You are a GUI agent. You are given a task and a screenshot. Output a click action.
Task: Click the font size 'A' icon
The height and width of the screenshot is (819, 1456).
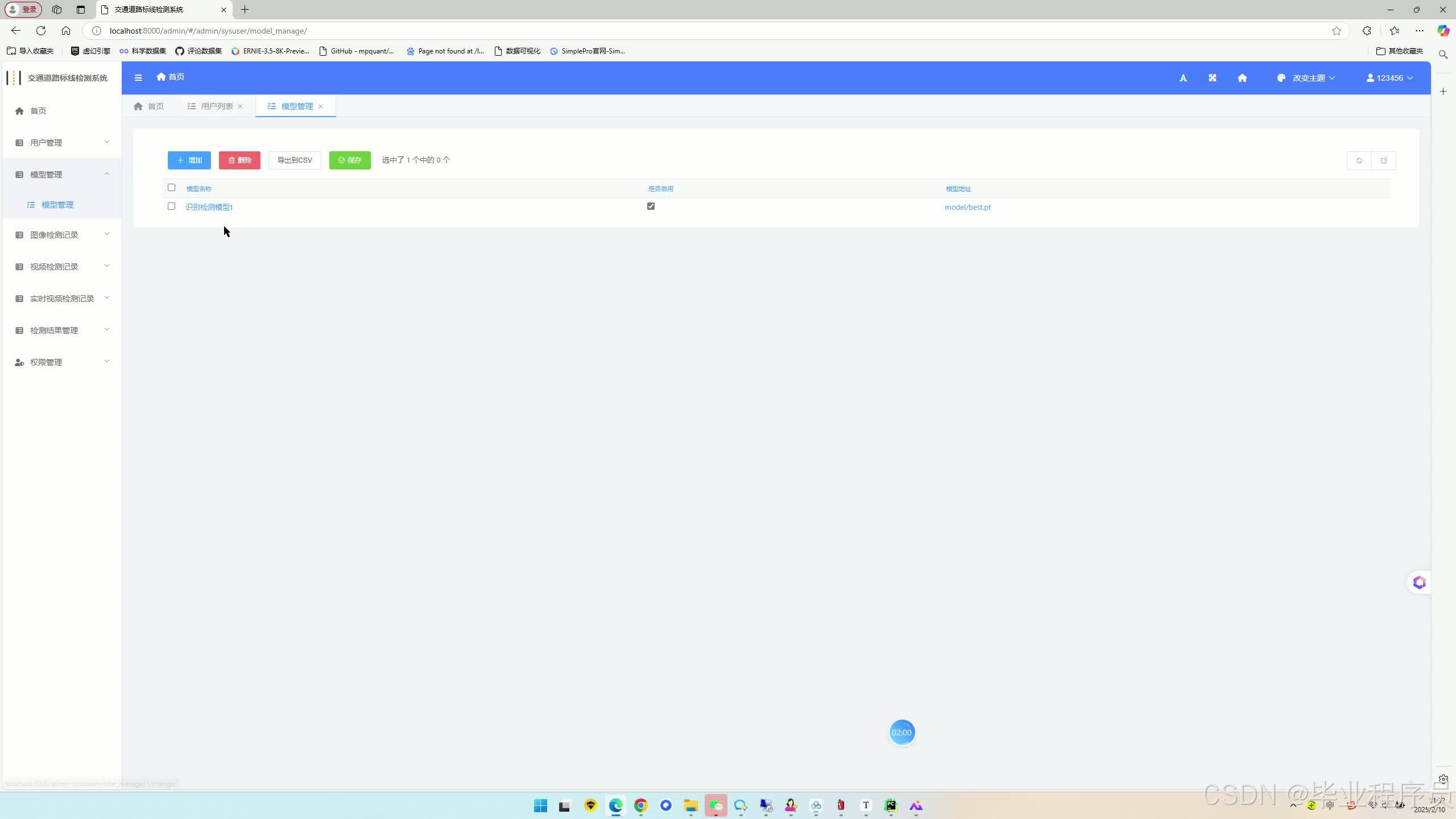coord(1183,78)
